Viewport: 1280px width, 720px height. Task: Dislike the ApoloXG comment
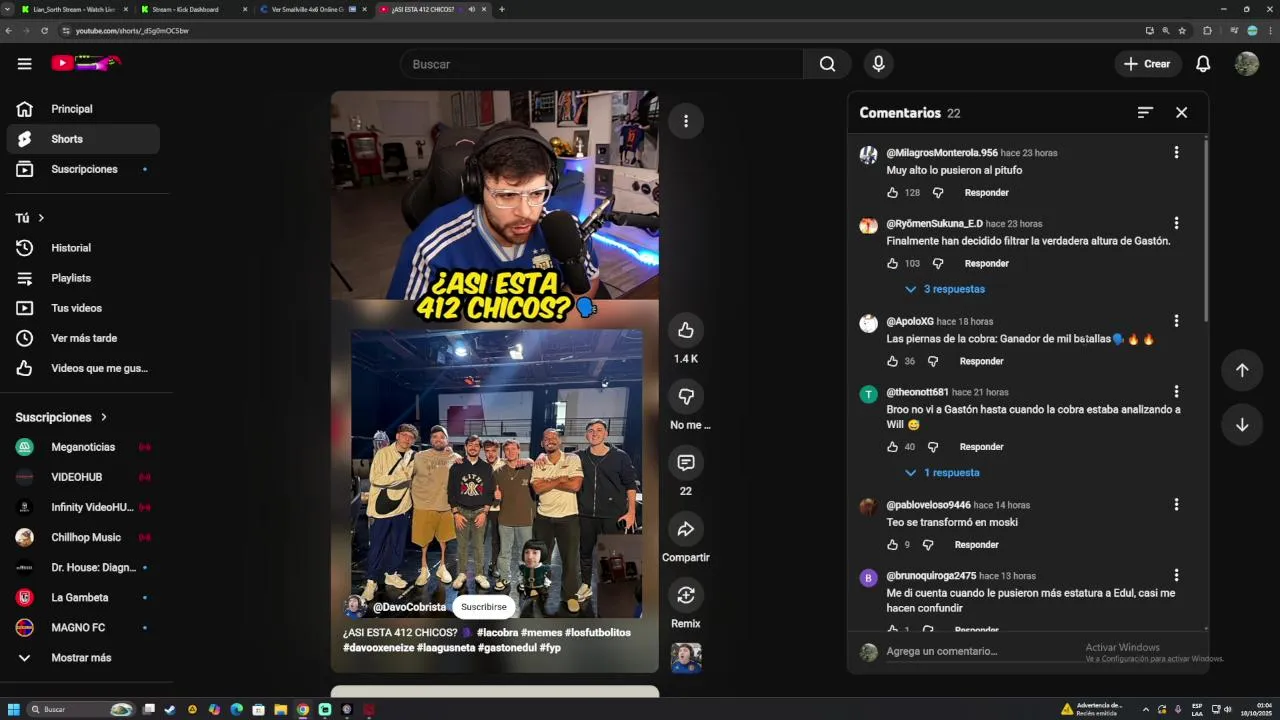click(x=933, y=361)
